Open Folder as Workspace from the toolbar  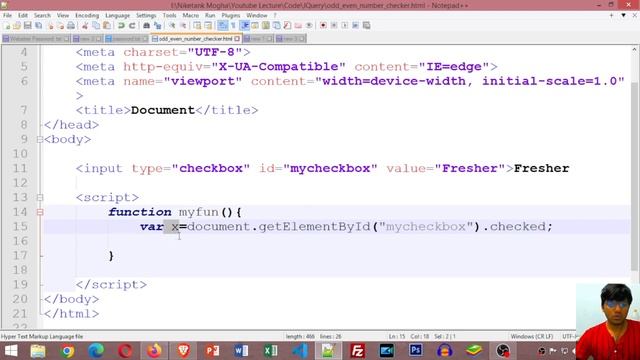(x=298, y=25)
